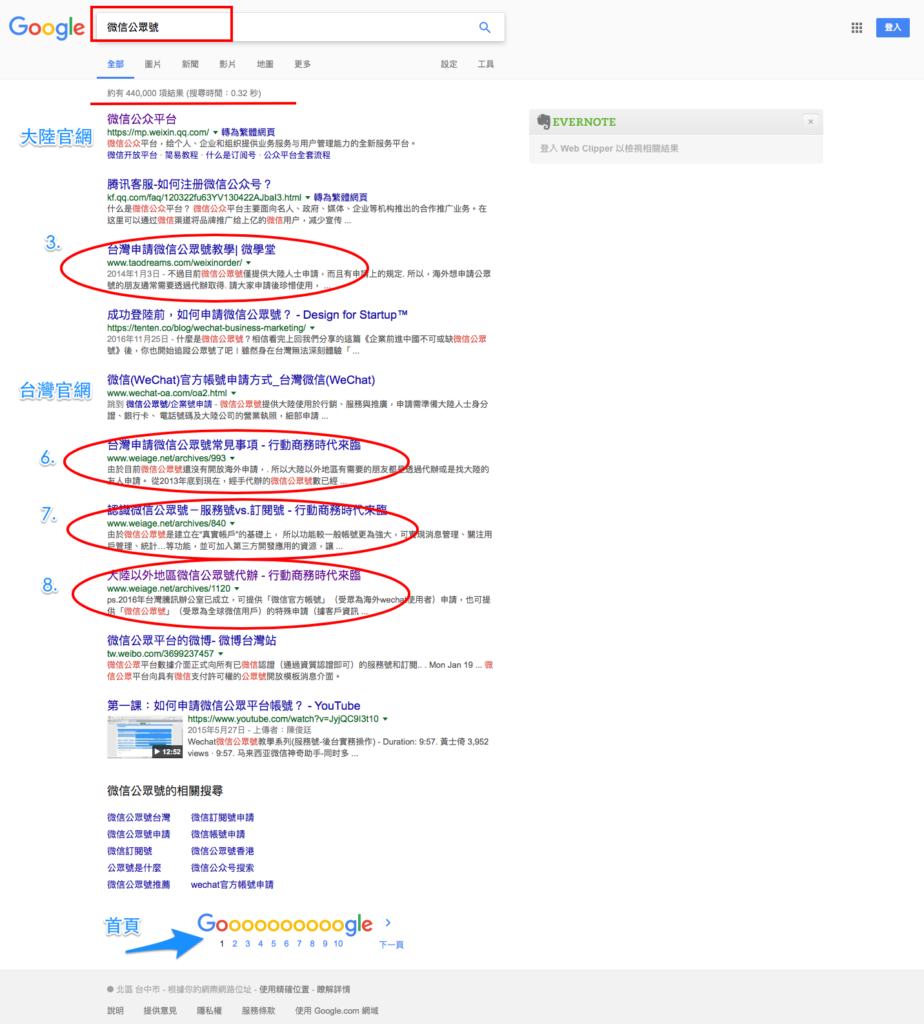
Task: Click related search 微信公眾號台灣
Action: [138, 818]
